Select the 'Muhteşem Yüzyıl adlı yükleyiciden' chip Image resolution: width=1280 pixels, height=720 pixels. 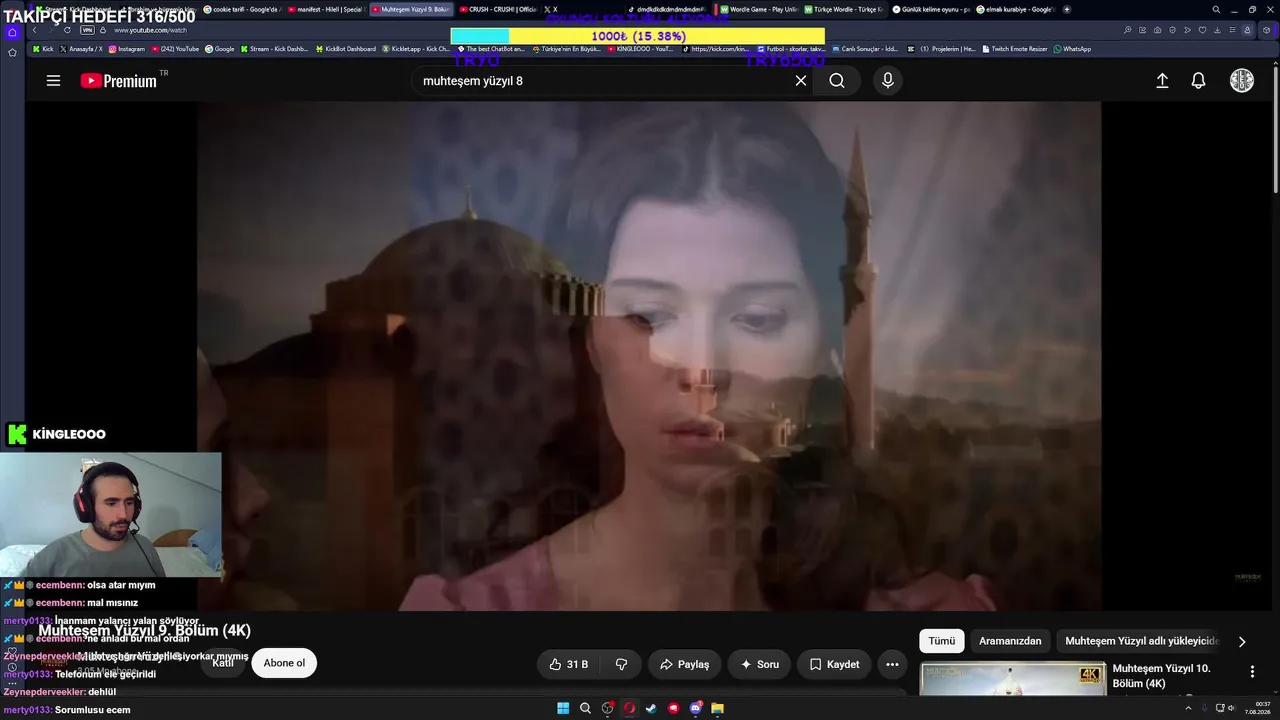point(1142,641)
